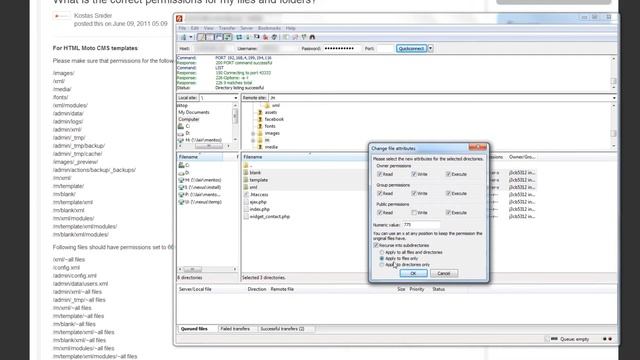Select Apply to all files and directories
The width and height of the screenshot is (640, 360).
coord(382,252)
